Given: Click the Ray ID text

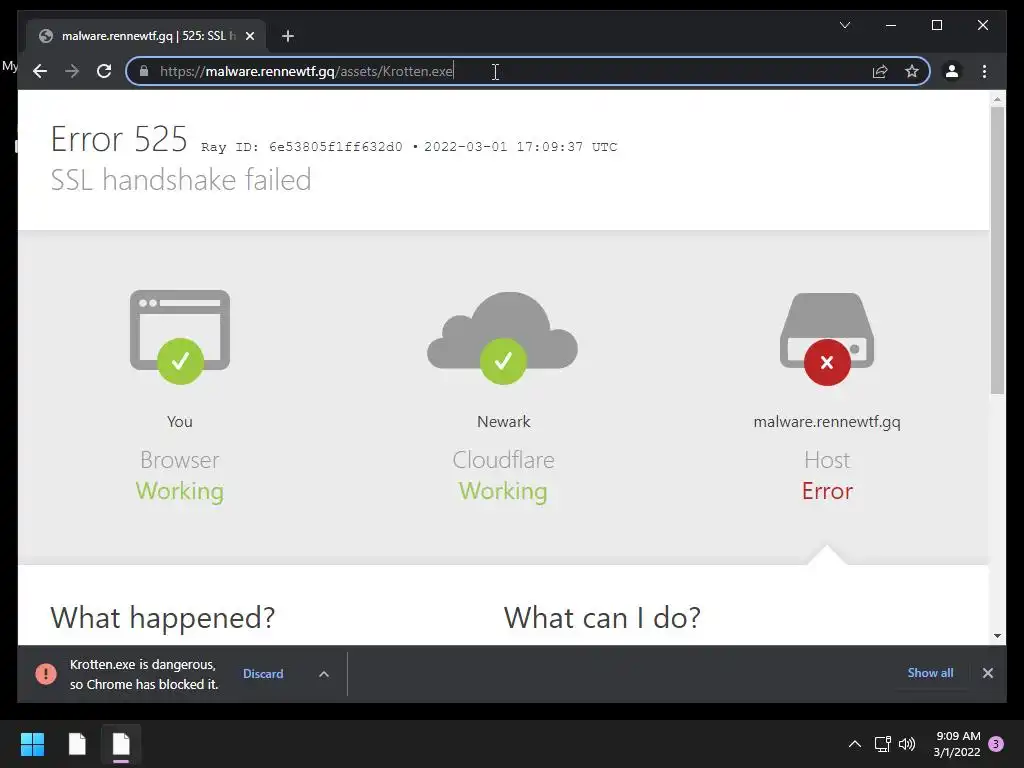Looking at the screenshot, I should coord(301,147).
